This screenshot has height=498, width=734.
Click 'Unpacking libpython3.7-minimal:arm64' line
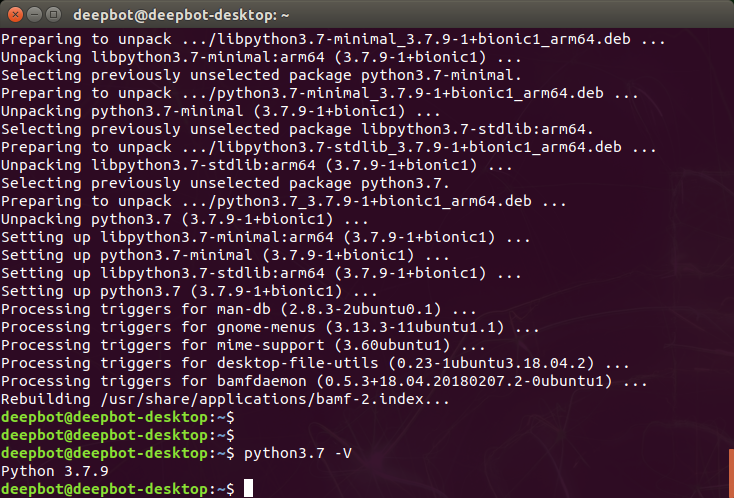coord(261,58)
